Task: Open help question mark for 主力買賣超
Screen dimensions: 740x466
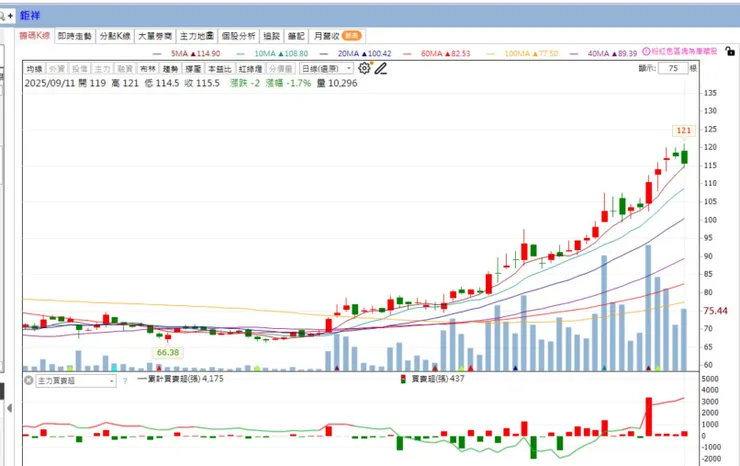Action: 125,381
